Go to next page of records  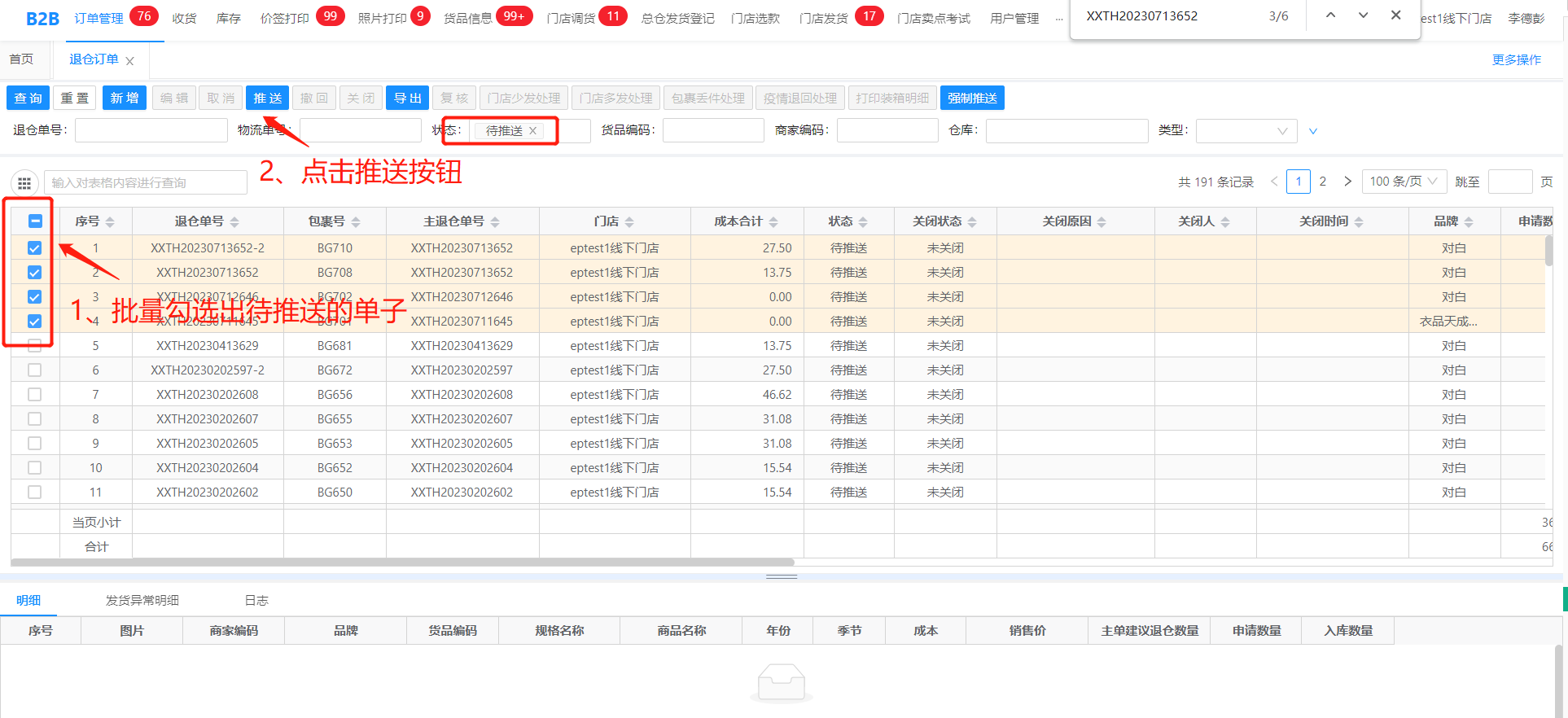pos(1347,182)
